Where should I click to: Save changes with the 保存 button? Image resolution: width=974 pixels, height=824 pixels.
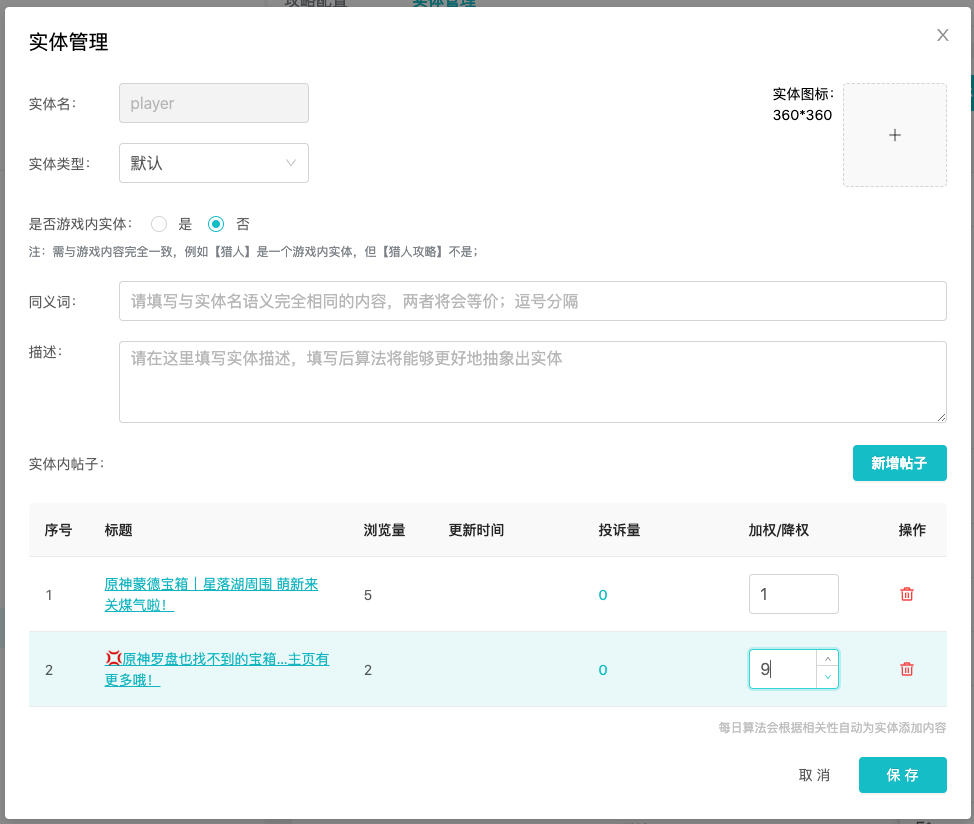coord(902,775)
